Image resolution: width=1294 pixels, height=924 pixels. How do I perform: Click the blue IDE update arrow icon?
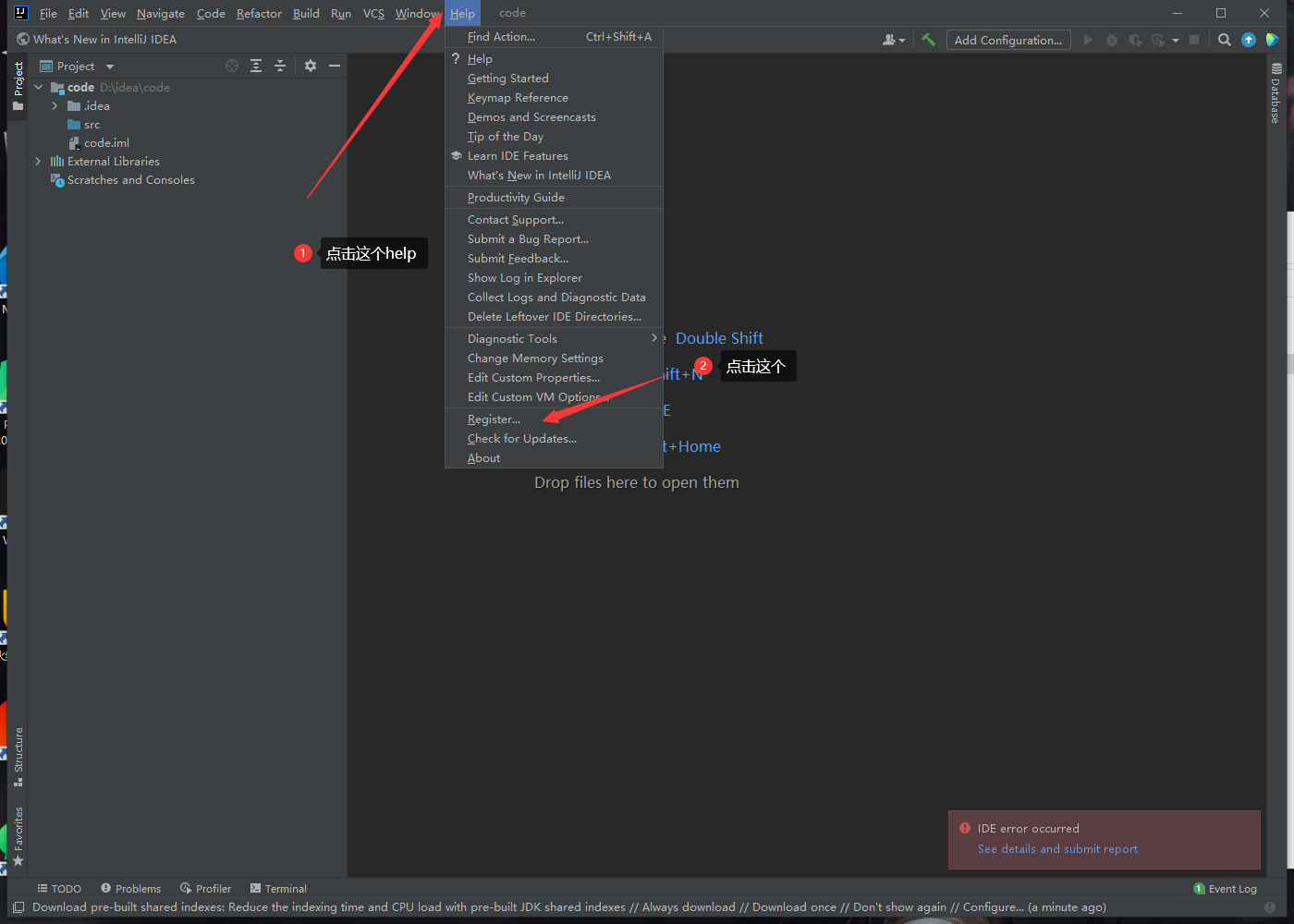(x=1249, y=40)
